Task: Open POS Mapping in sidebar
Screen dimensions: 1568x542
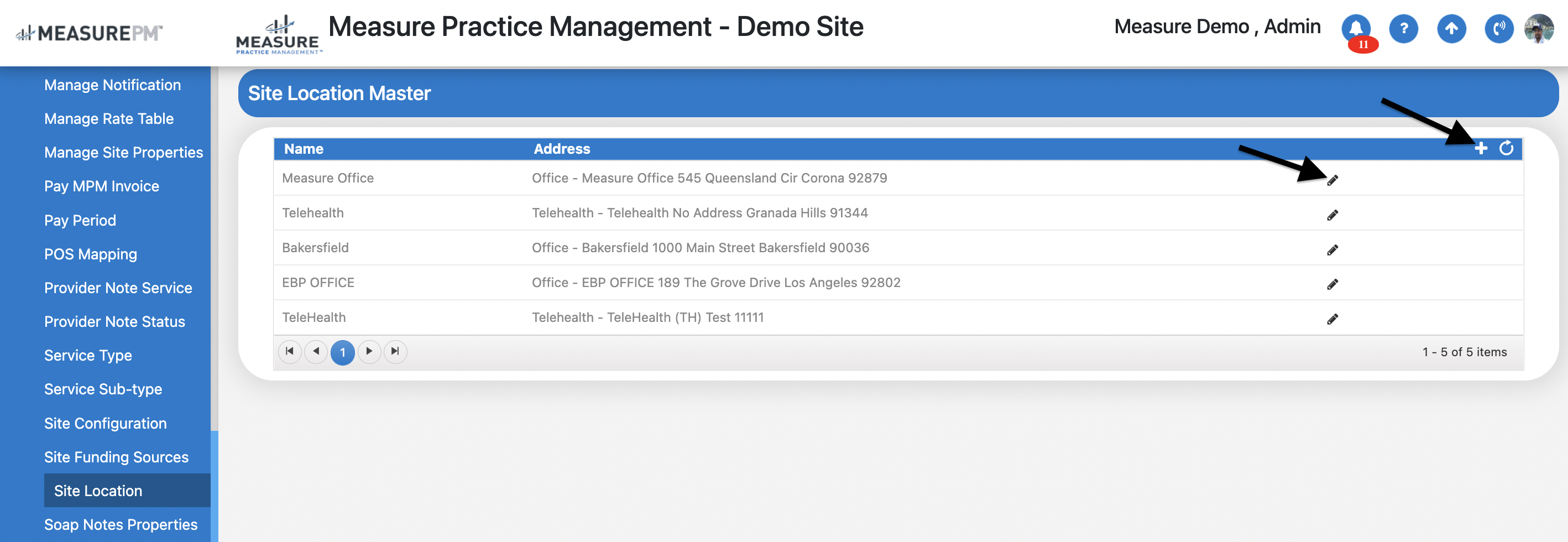Action: (91, 254)
